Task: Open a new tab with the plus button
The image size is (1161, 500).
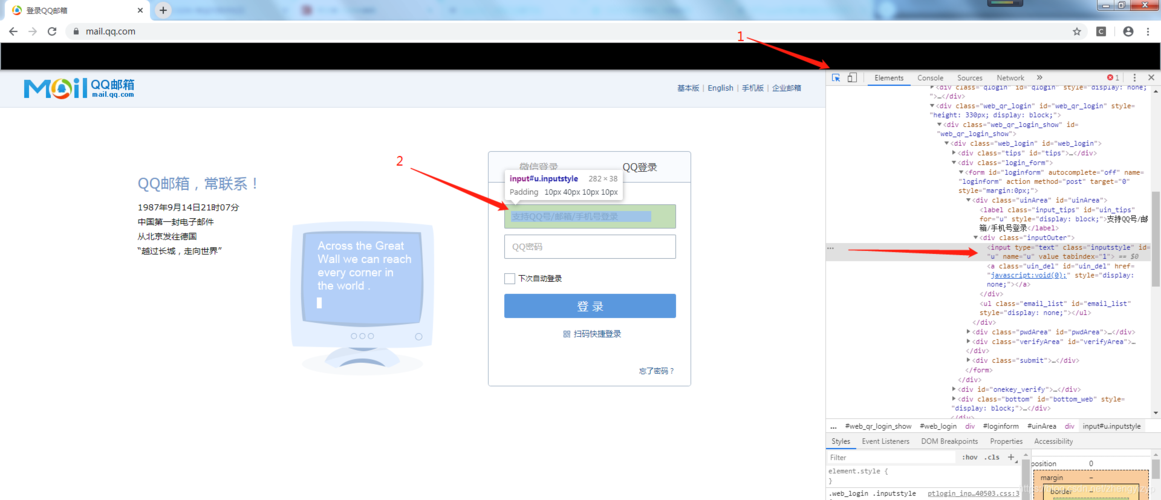Action: tap(163, 10)
